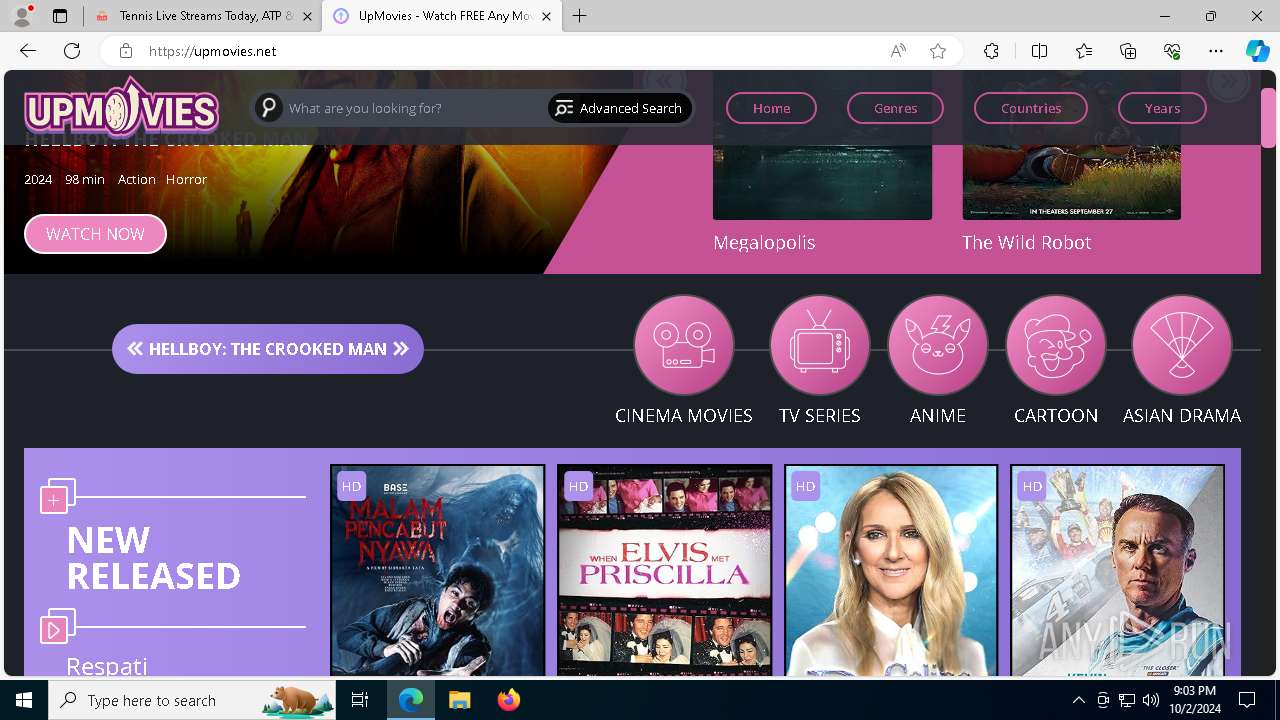Open File Explorer from taskbar
The width and height of the screenshot is (1280, 720).
click(459, 700)
